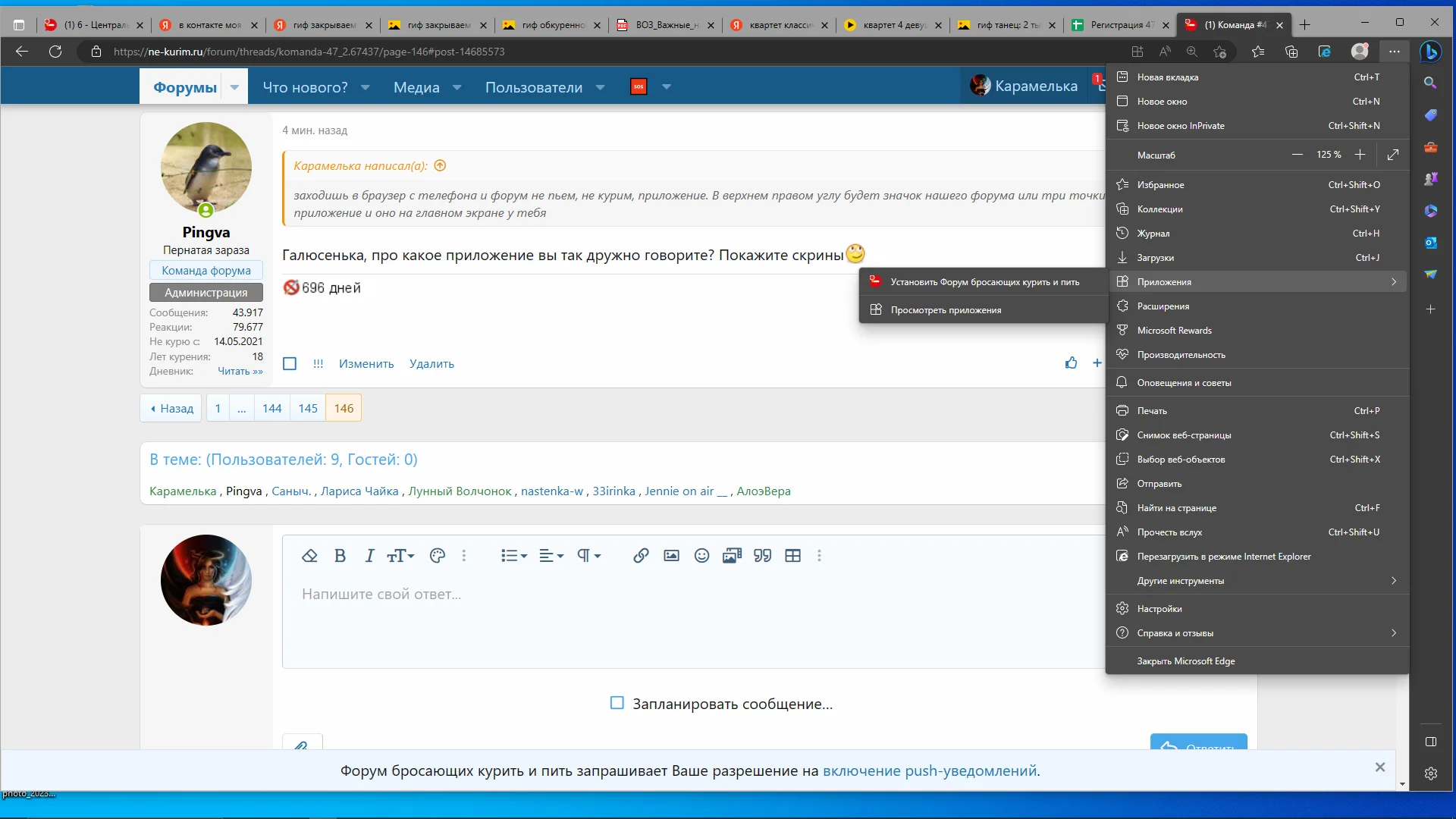
Task: Go to page 145 of thread
Action: [308, 408]
